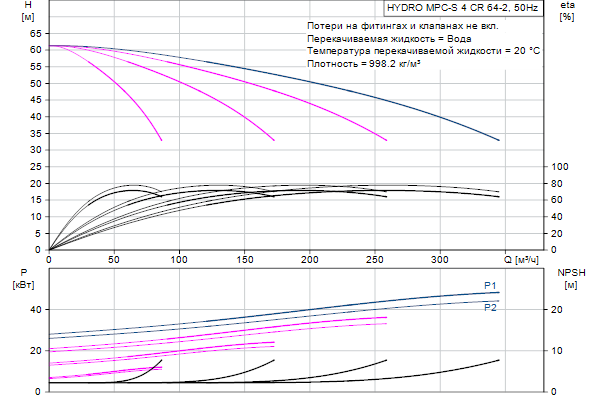Click the 20 tick on the NPSH axis
600x400 pixels.
562,310
